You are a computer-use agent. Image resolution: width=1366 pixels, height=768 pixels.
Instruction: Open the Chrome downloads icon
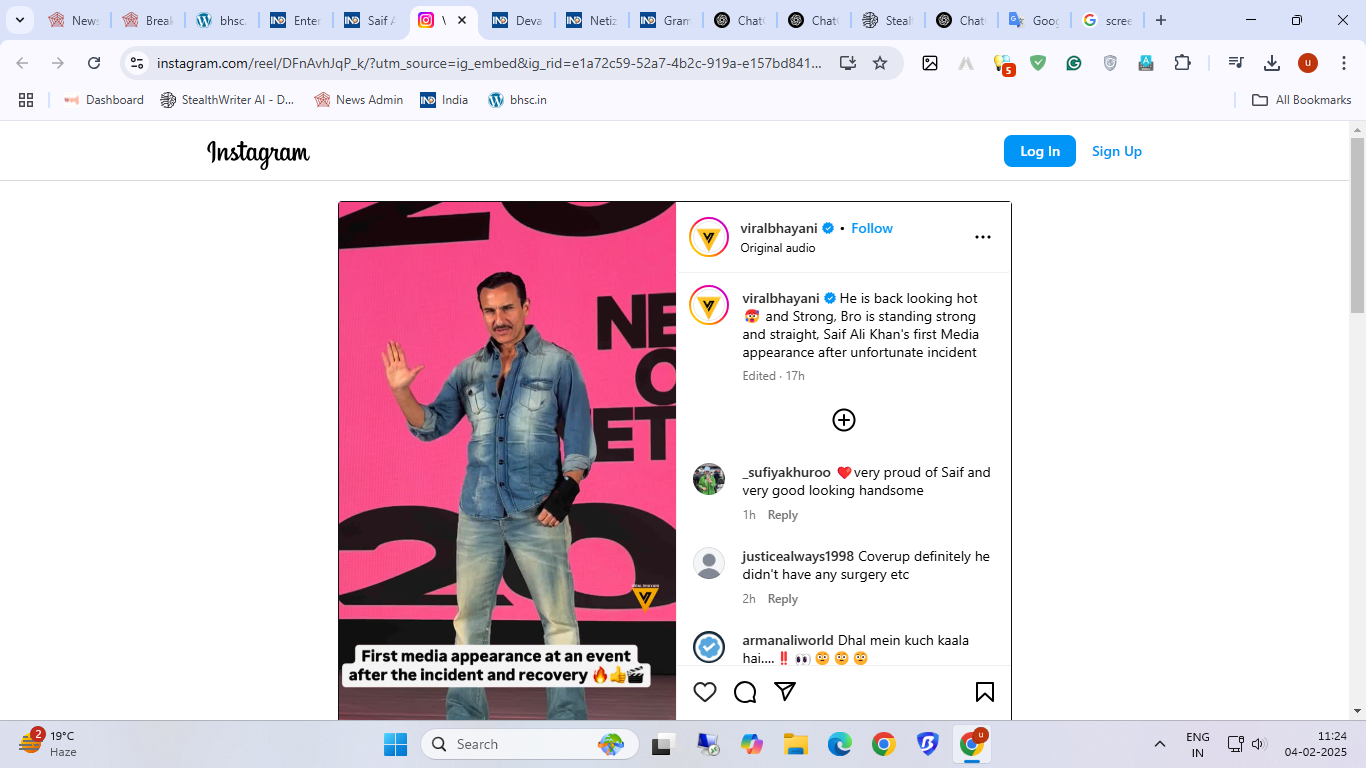[x=1272, y=63]
